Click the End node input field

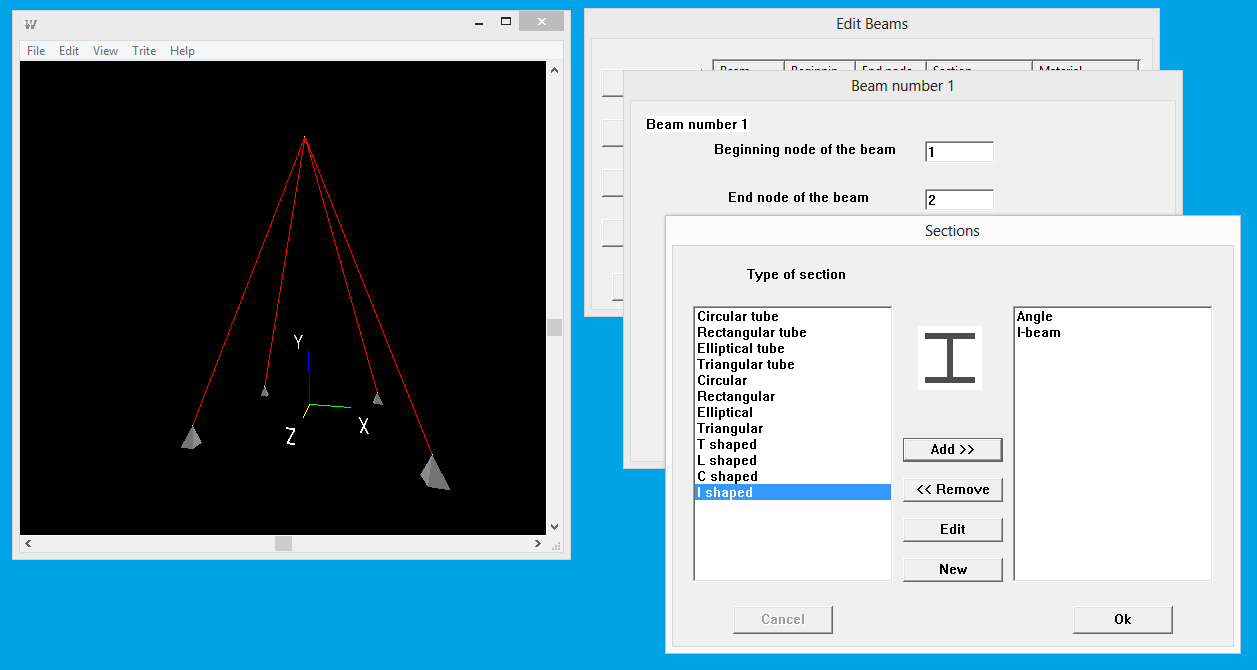[x=959, y=200]
